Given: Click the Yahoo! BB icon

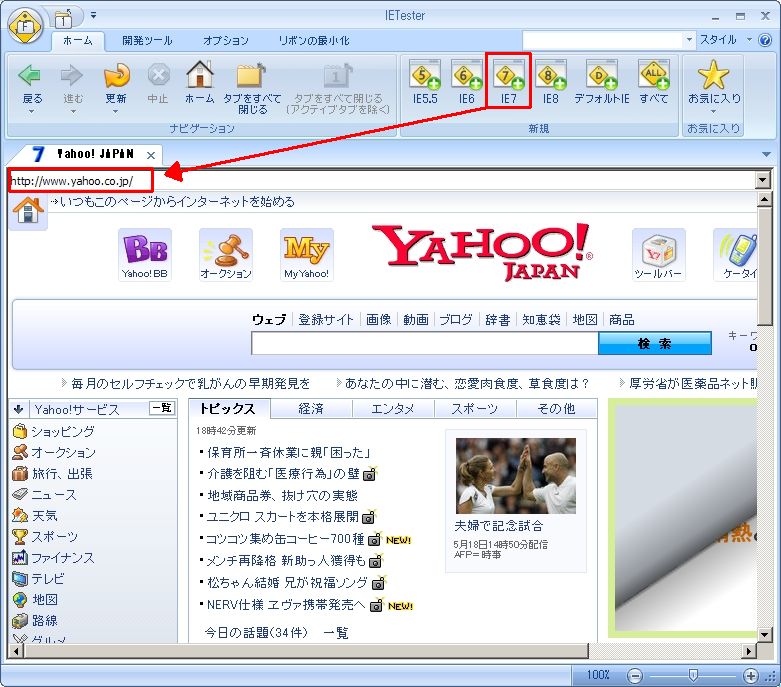Looking at the screenshot, I should pyautogui.click(x=145, y=254).
